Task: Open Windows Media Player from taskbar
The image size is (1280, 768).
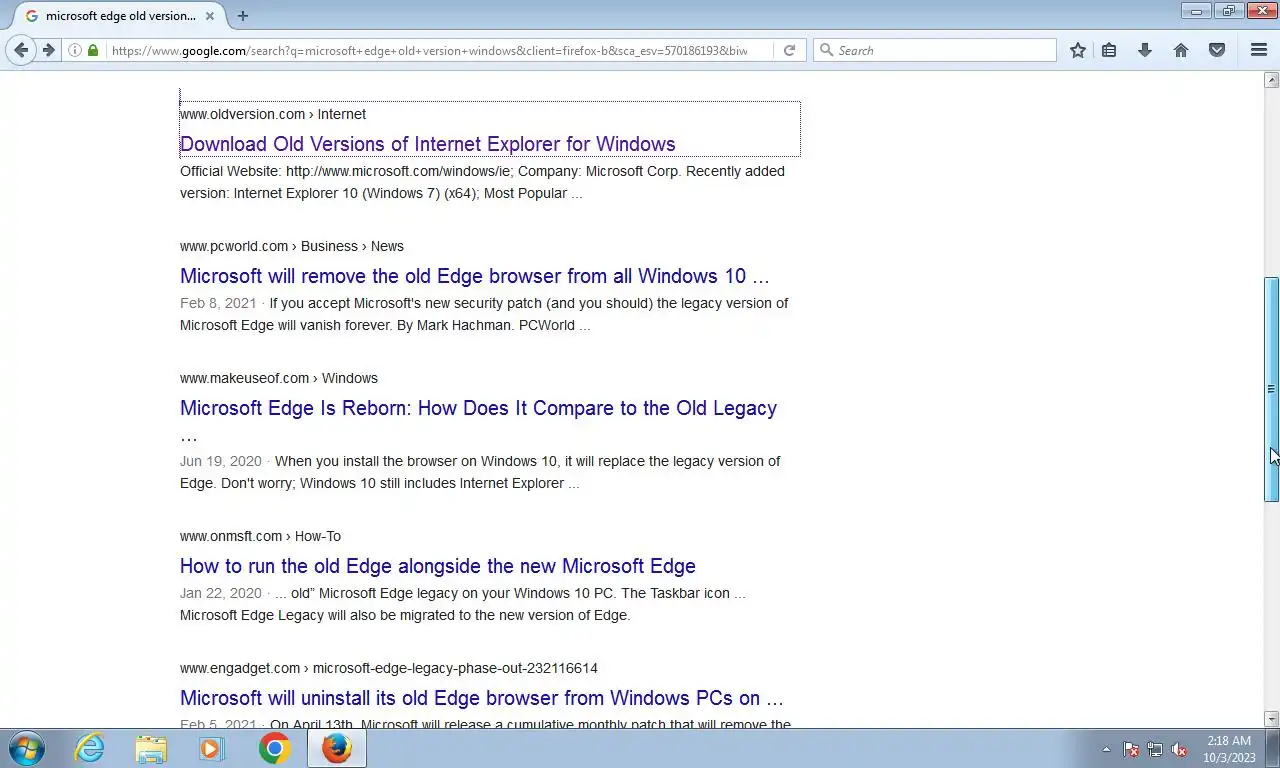Action: (x=212, y=748)
